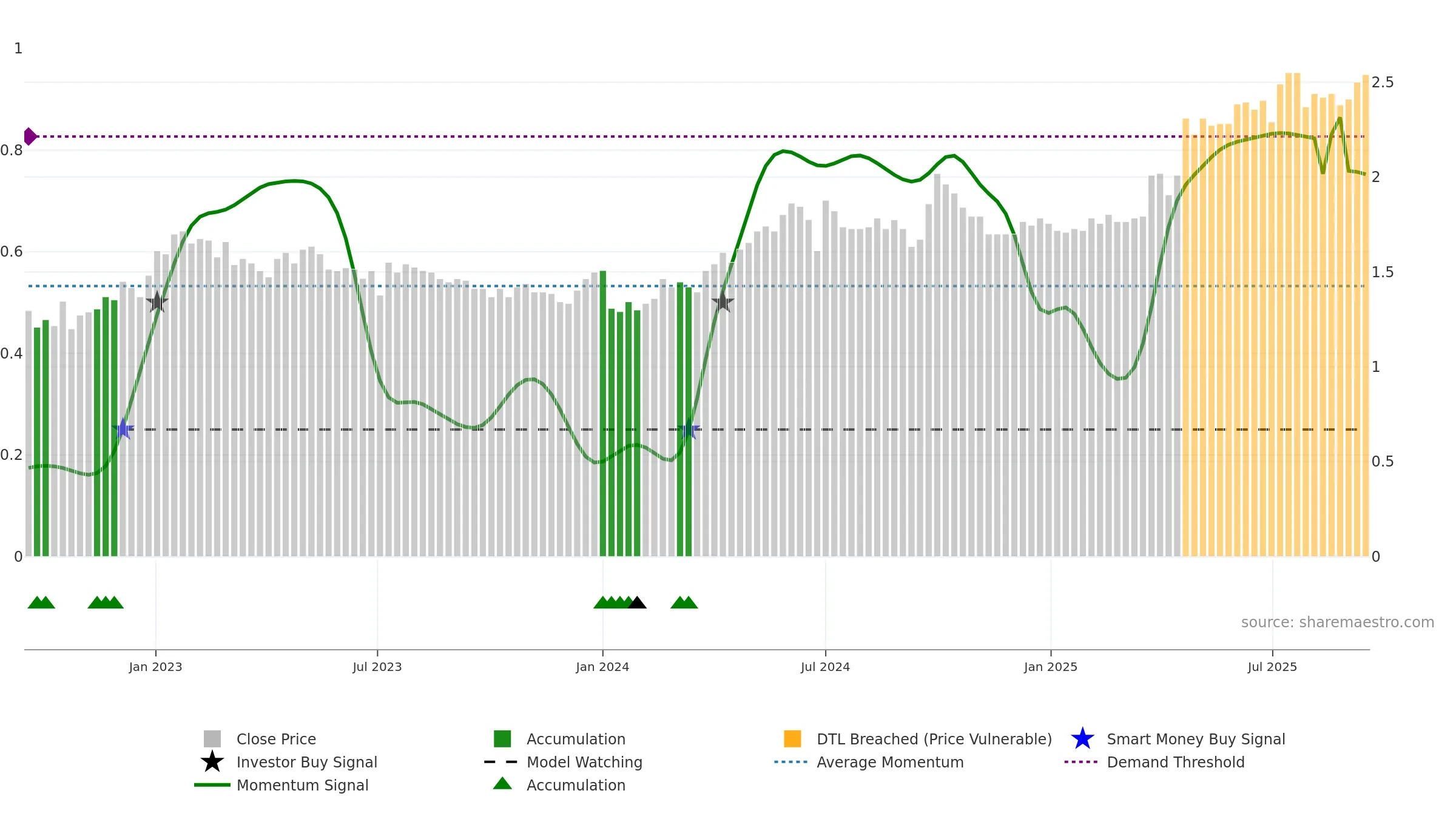Toggle the Average Momentum dotted legend entry

[x=869, y=762]
